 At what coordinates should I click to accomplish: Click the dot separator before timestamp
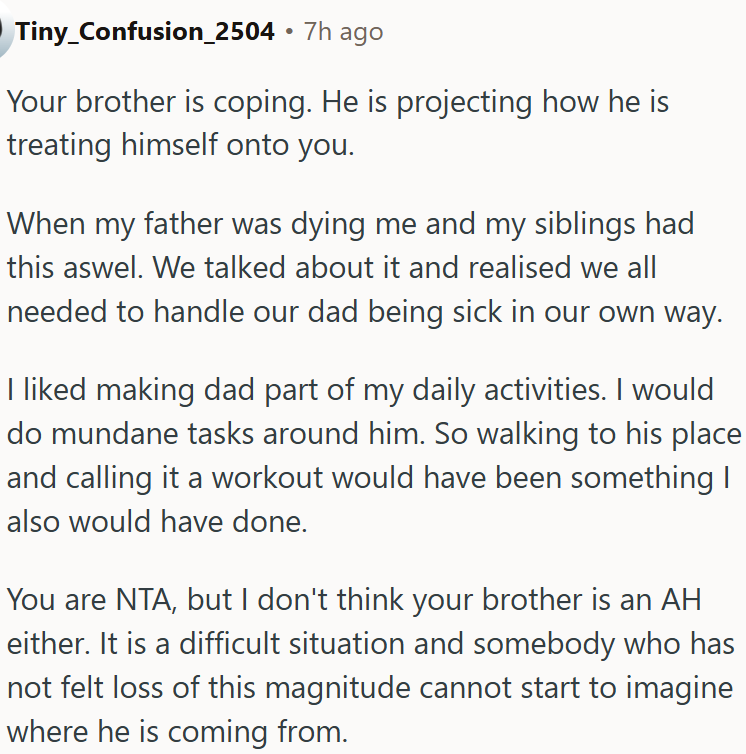(289, 31)
